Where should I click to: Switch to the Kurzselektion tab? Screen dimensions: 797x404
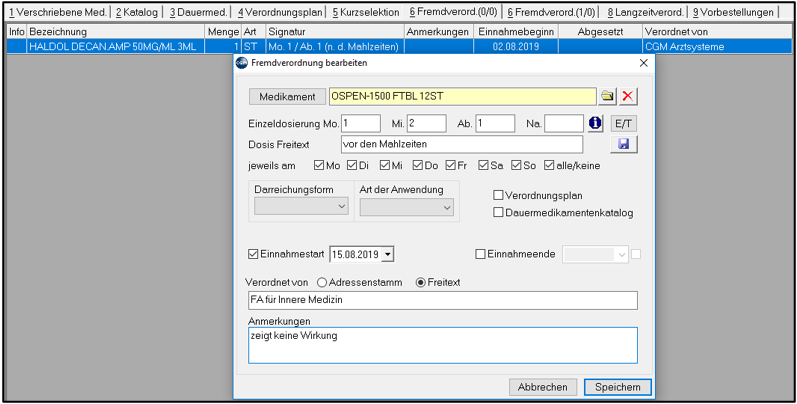pyautogui.click(x=365, y=12)
